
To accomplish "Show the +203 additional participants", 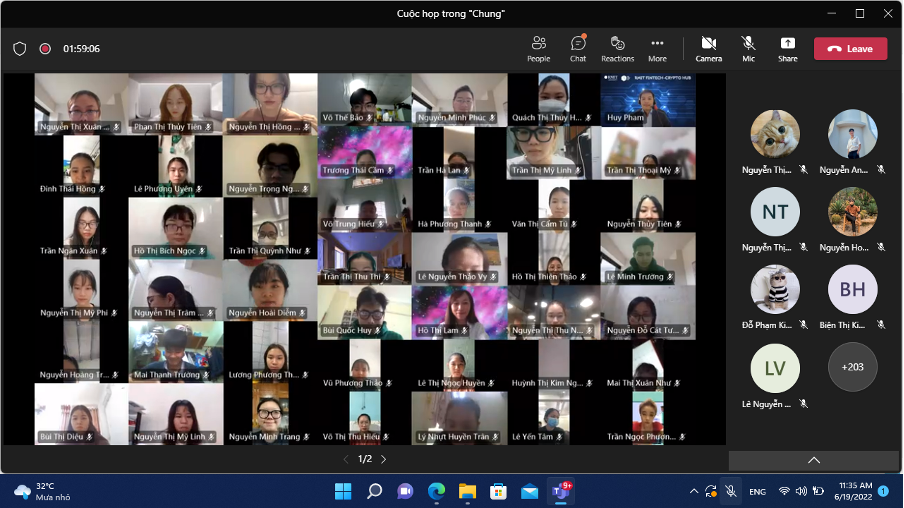I will pos(852,367).
